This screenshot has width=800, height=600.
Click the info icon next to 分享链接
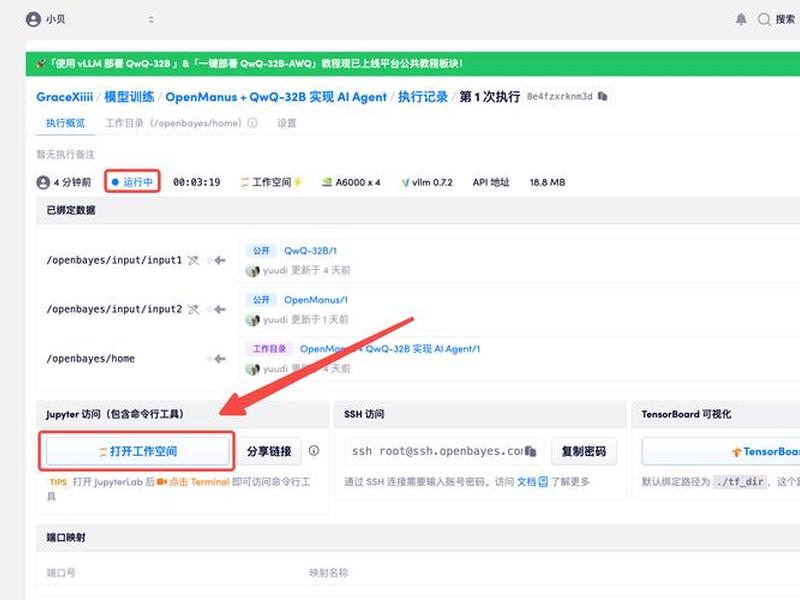(314, 451)
